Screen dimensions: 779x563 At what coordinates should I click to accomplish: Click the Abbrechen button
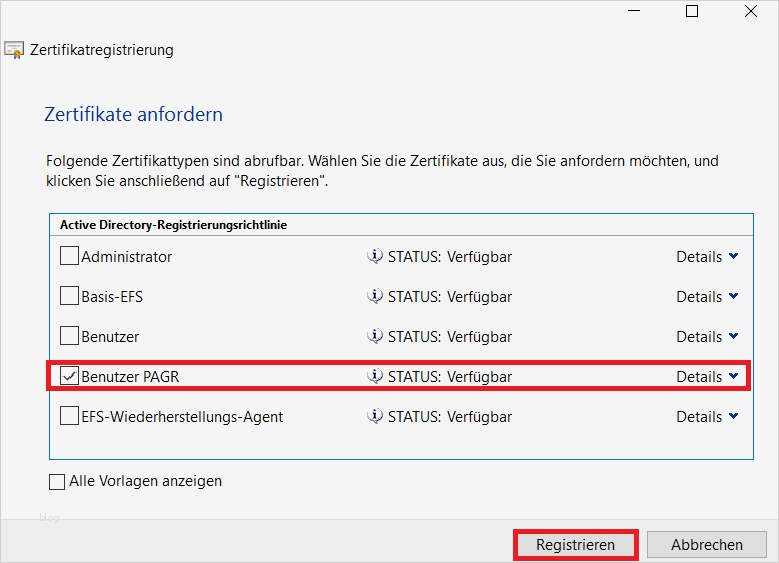point(707,545)
